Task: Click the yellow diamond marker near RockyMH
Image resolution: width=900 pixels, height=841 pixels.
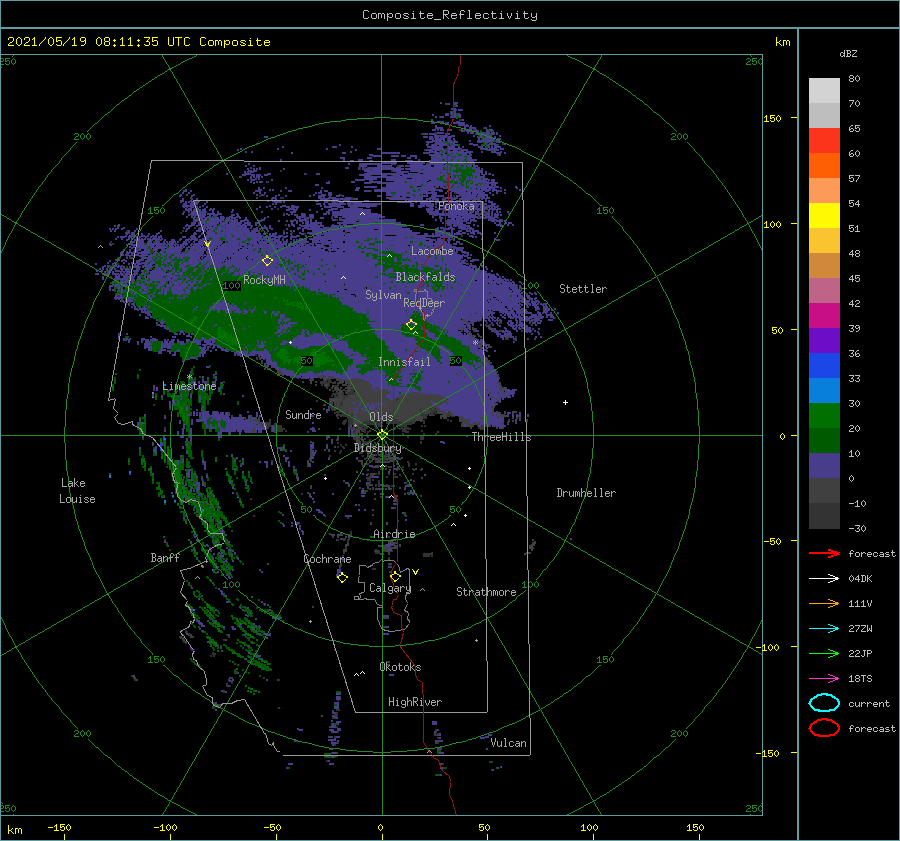Action: point(267,261)
